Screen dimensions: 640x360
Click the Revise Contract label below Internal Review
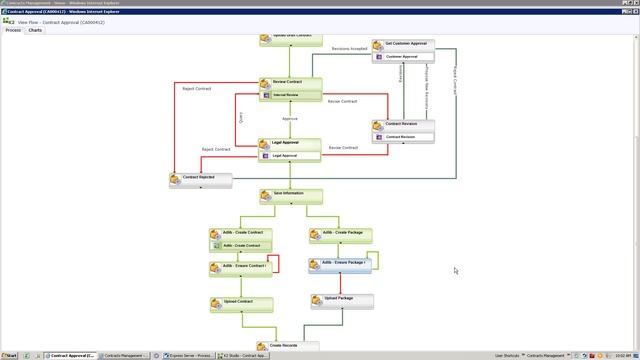pyautogui.click(x=342, y=101)
